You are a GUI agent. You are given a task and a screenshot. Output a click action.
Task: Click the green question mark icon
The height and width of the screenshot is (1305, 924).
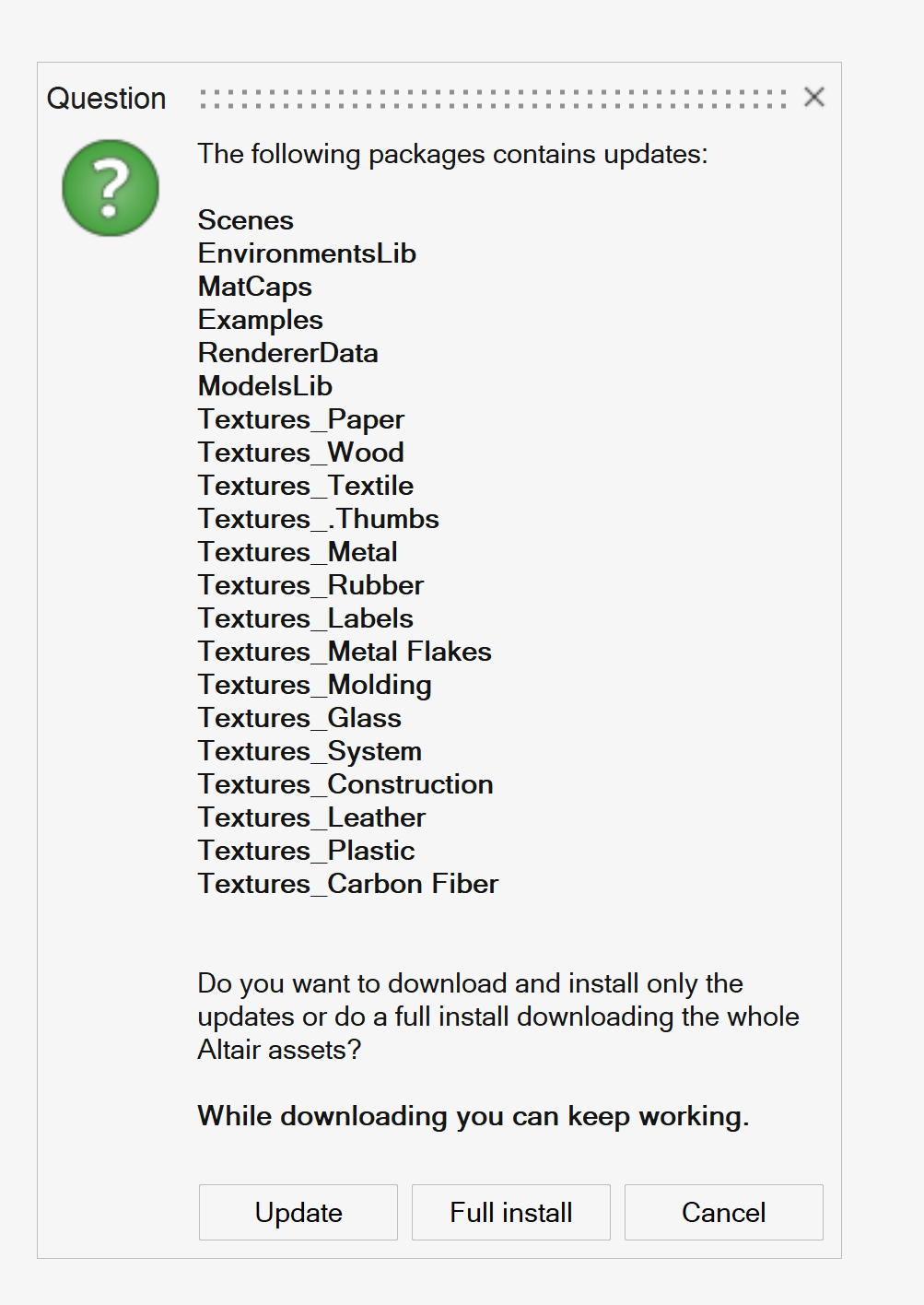tap(109, 188)
